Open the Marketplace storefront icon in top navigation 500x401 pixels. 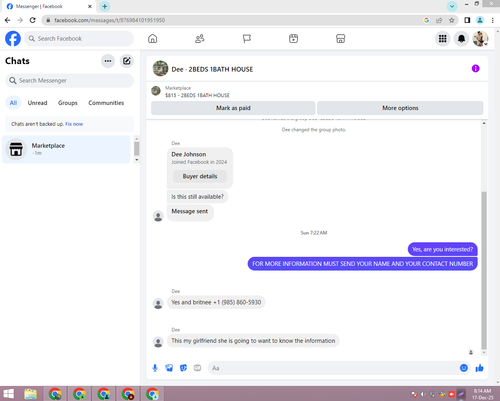(340, 39)
